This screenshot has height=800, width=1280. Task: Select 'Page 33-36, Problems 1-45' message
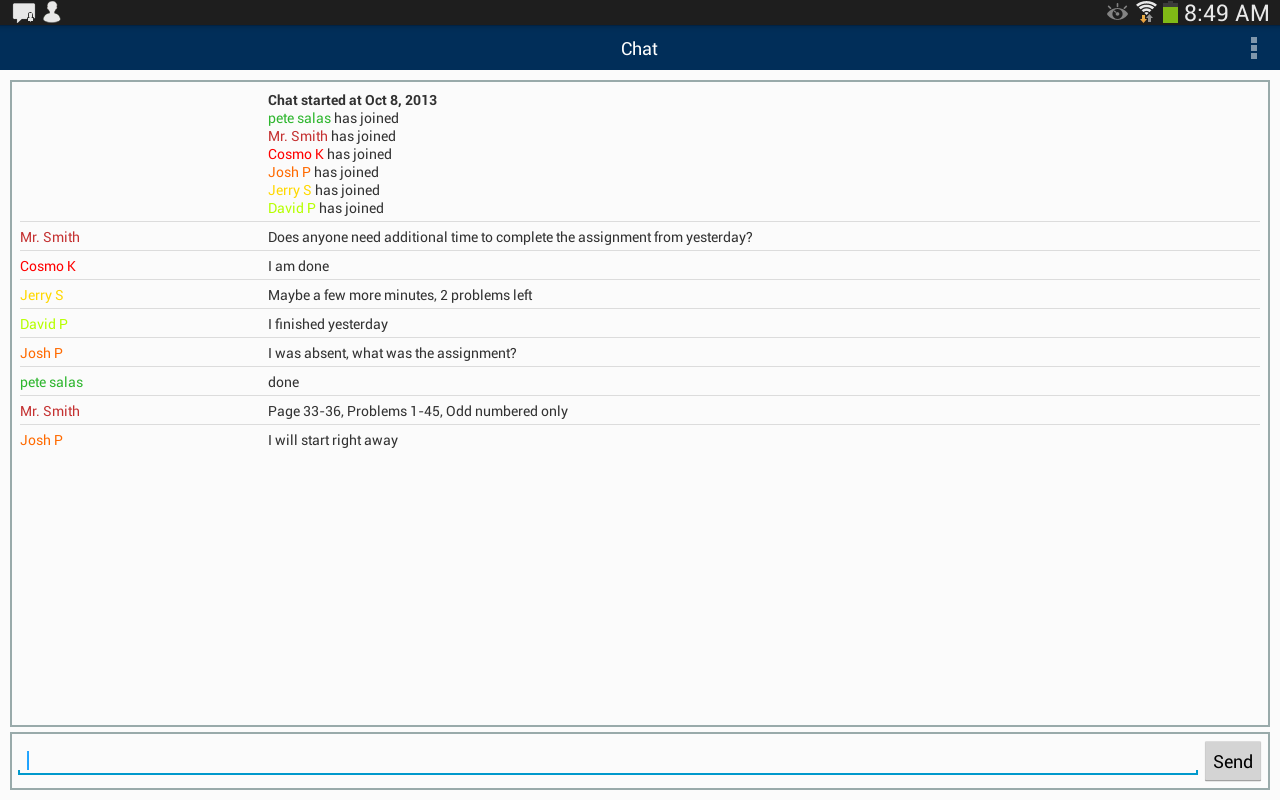pyautogui.click(x=418, y=411)
